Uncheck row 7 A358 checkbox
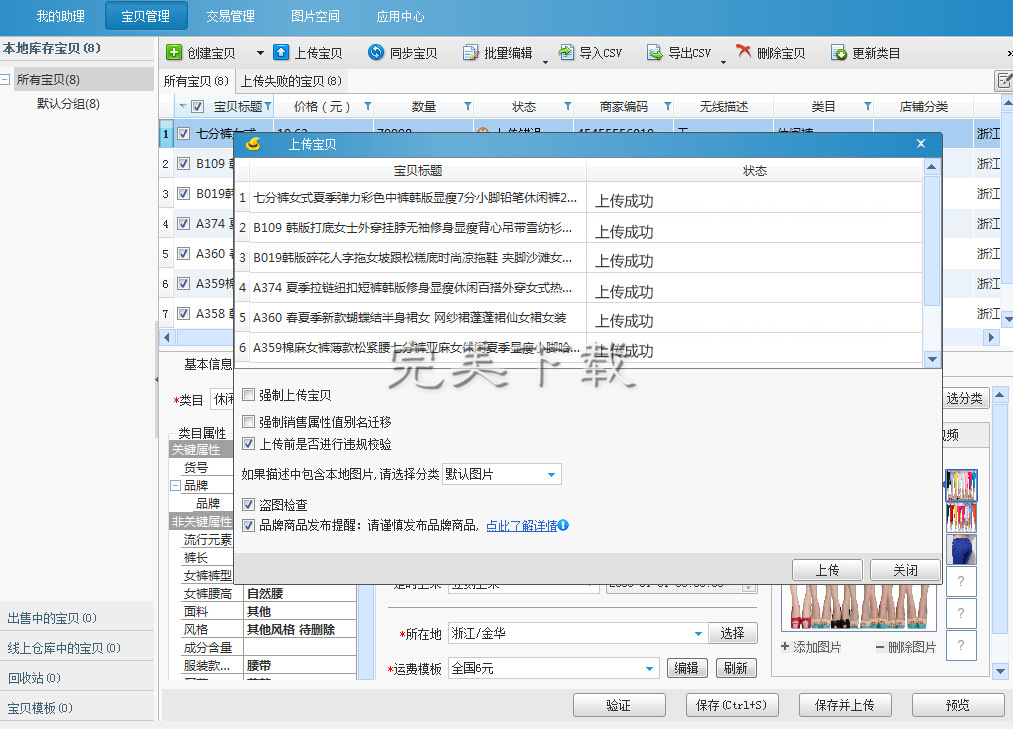Viewport: 1013px width, 729px height. pyautogui.click(x=183, y=313)
